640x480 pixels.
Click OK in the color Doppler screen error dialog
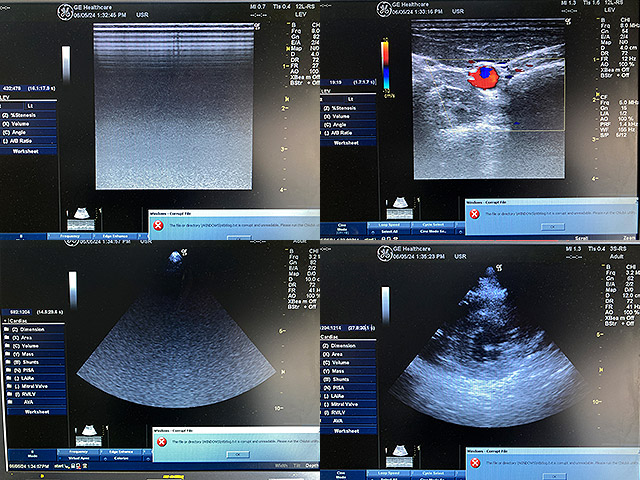553,227
